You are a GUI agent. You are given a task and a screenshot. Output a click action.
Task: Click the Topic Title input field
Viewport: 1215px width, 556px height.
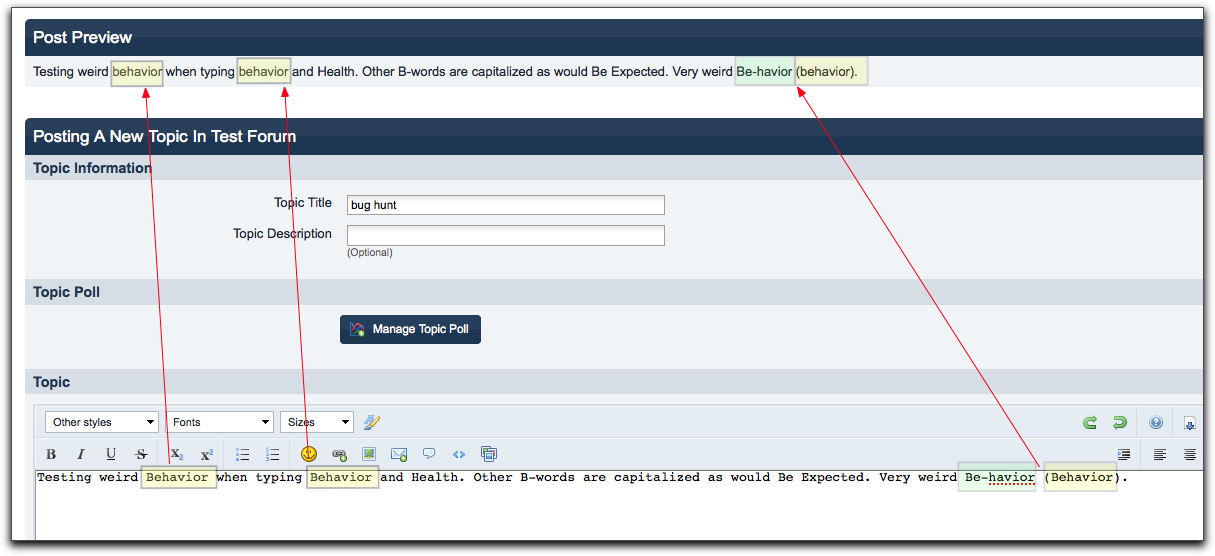pyautogui.click(x=505, y=205)
